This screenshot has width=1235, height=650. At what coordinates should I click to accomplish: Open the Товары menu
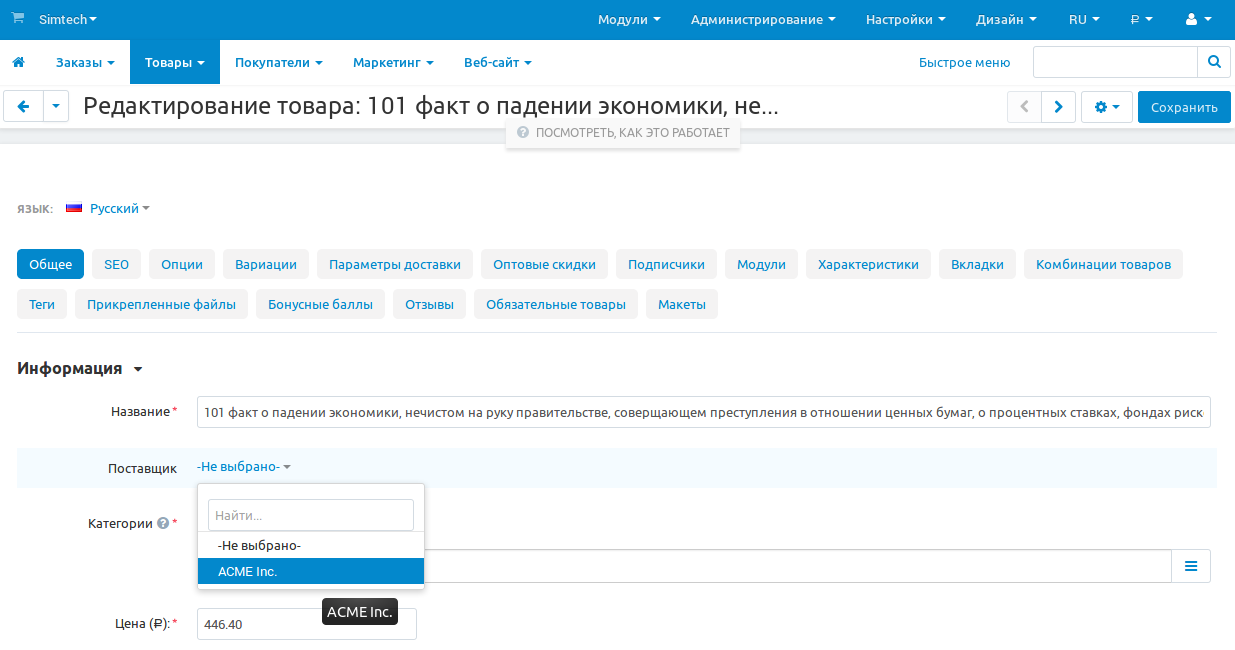click(174, 62)
